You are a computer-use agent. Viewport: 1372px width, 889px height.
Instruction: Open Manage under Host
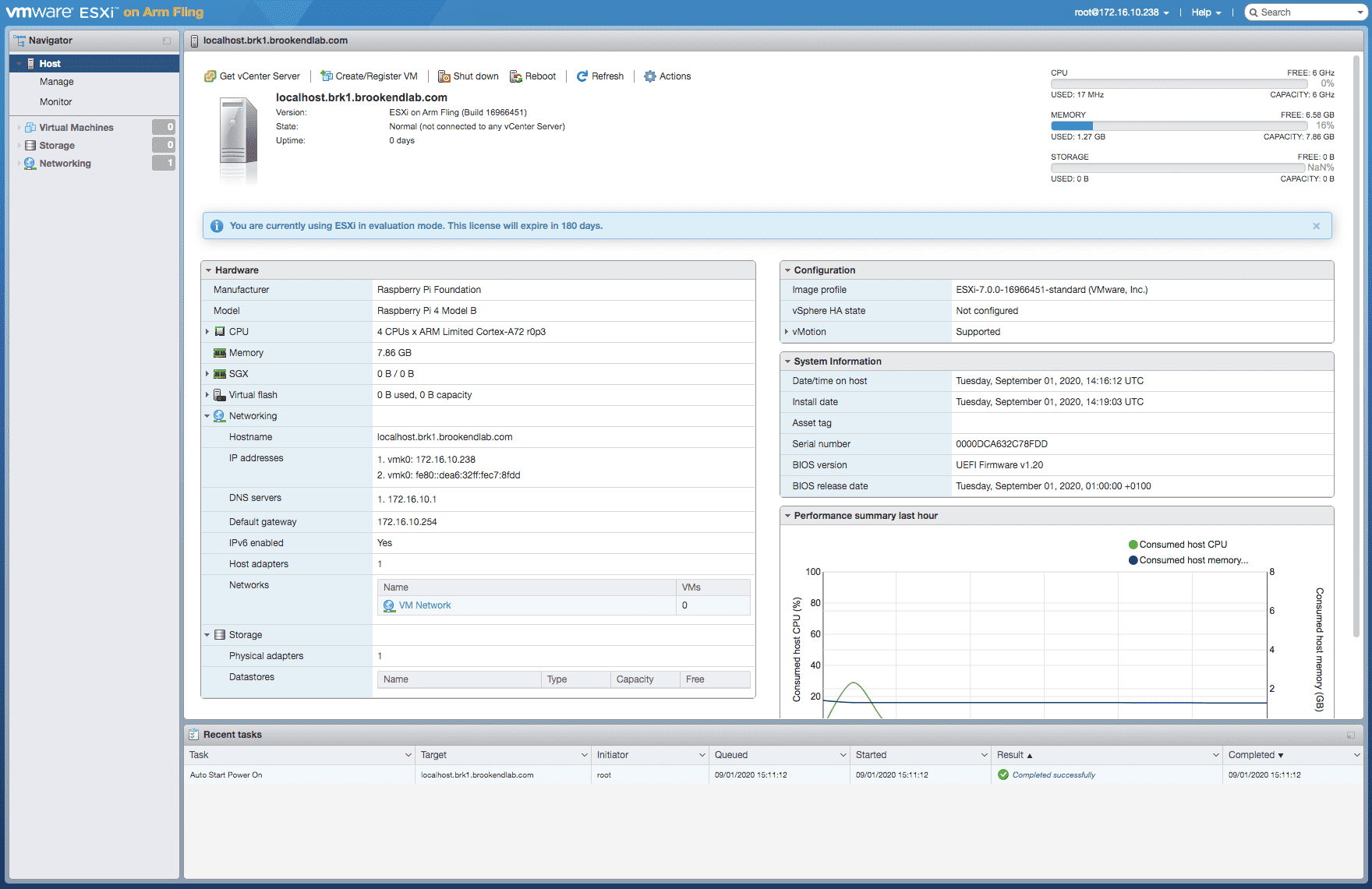57,82
